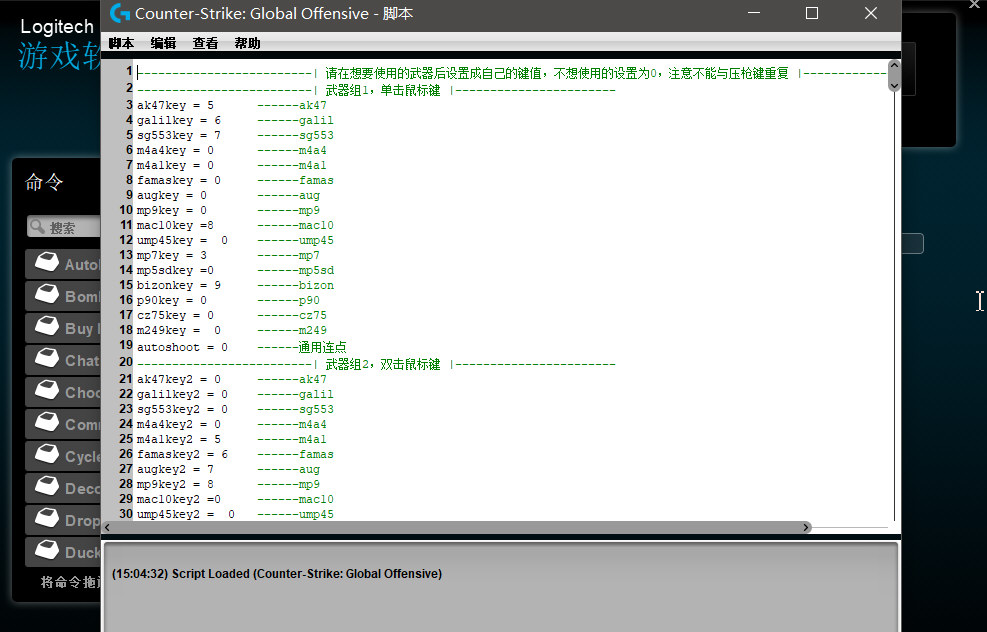Image resolution: width=987 pixels, height=632 pixels.
Task: Maximize the script editor window
Action: pyautogui.click(x=812, y=13)
